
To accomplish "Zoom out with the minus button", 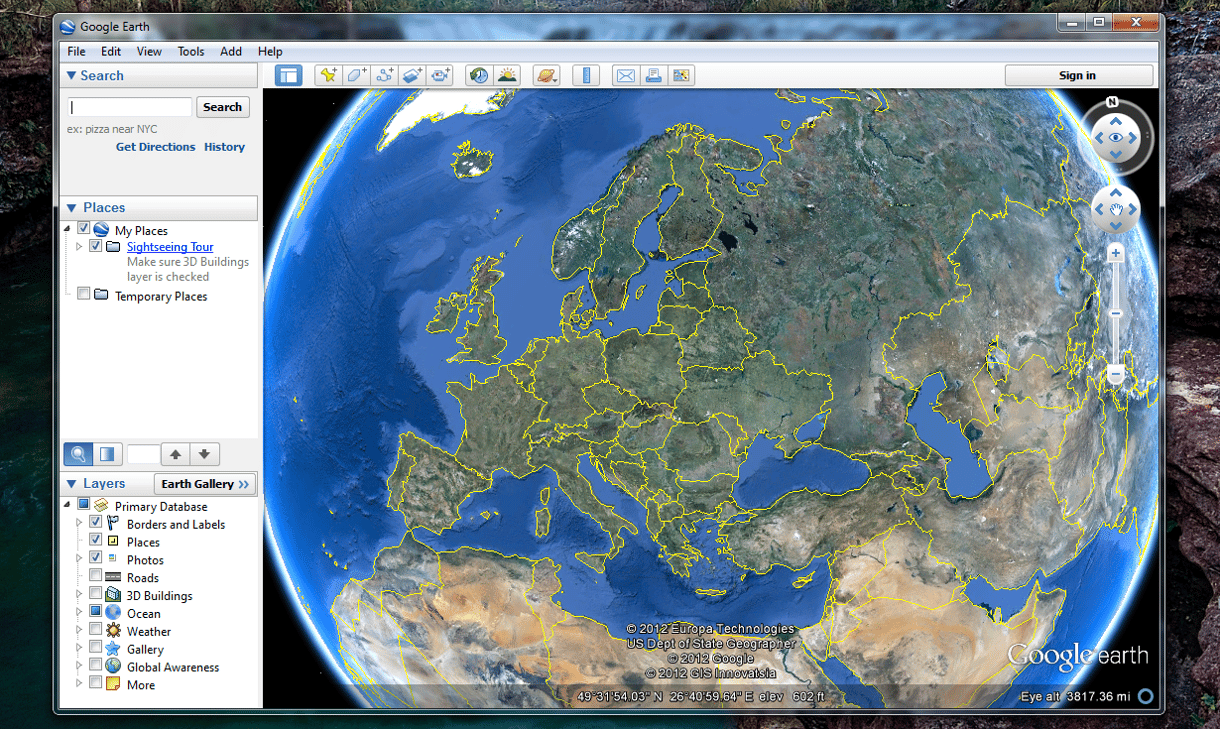I will click(1116, 375).
